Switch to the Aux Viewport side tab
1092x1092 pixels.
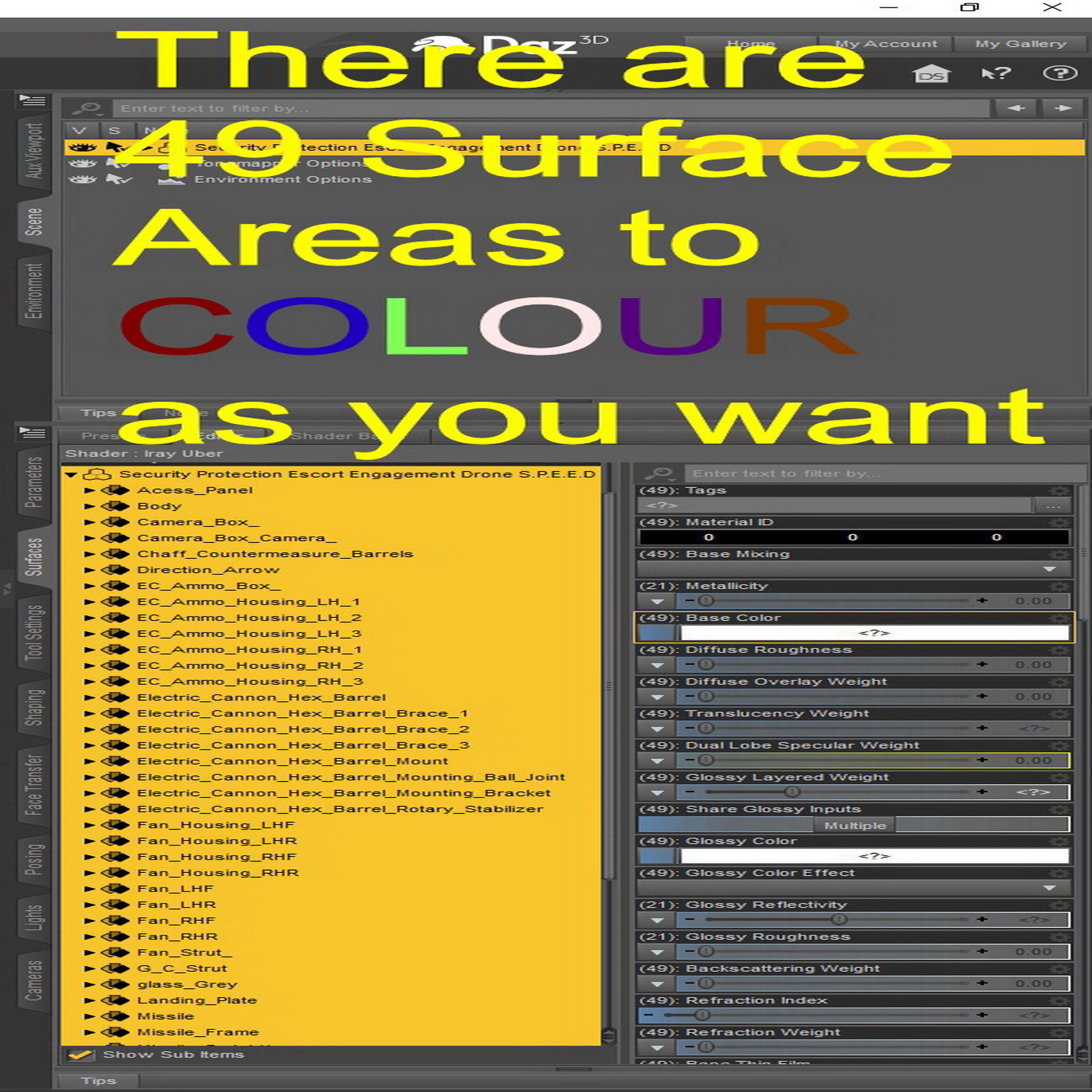[33, 150]
